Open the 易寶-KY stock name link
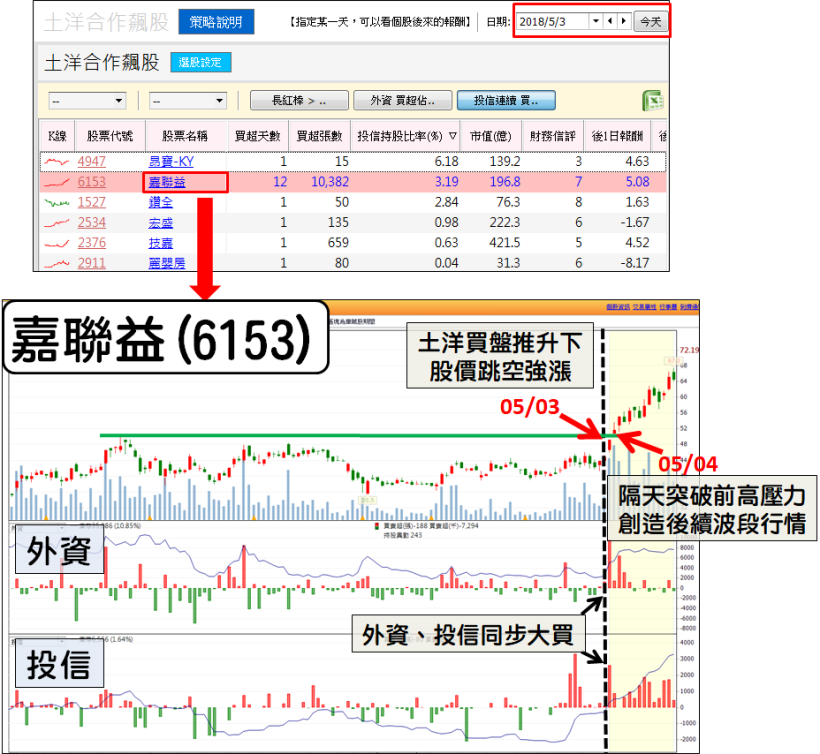820x754 pixels. [x=171, y=162]
